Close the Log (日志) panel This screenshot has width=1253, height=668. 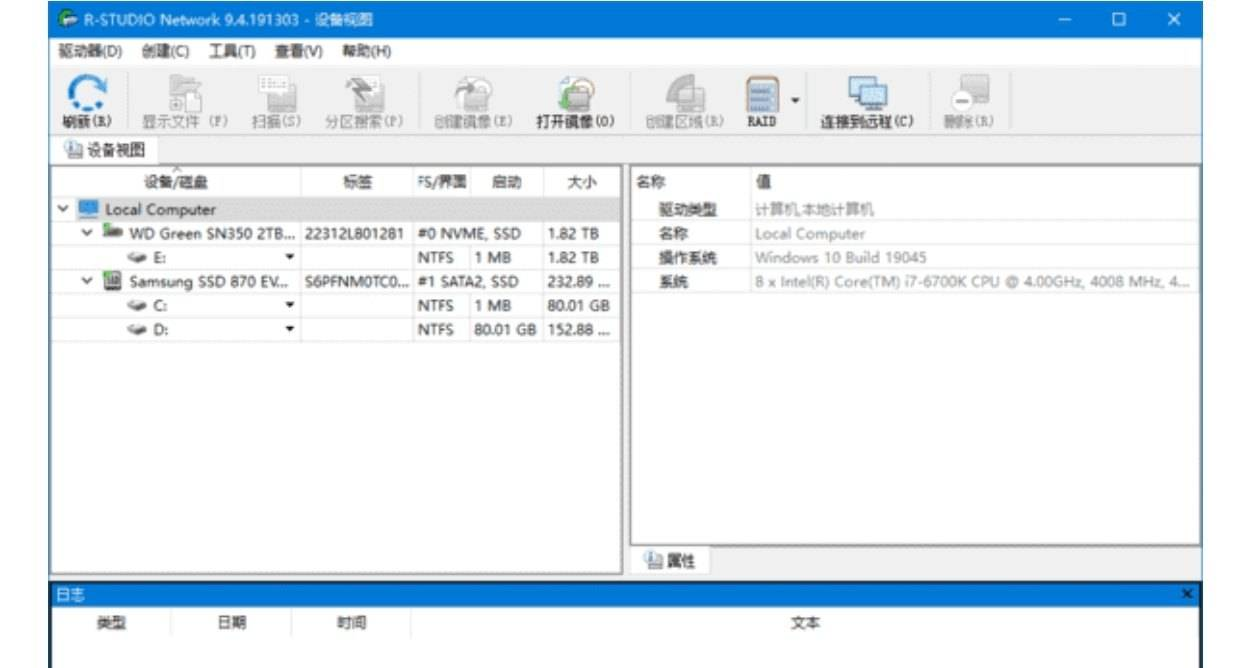tap(1187, 595)
